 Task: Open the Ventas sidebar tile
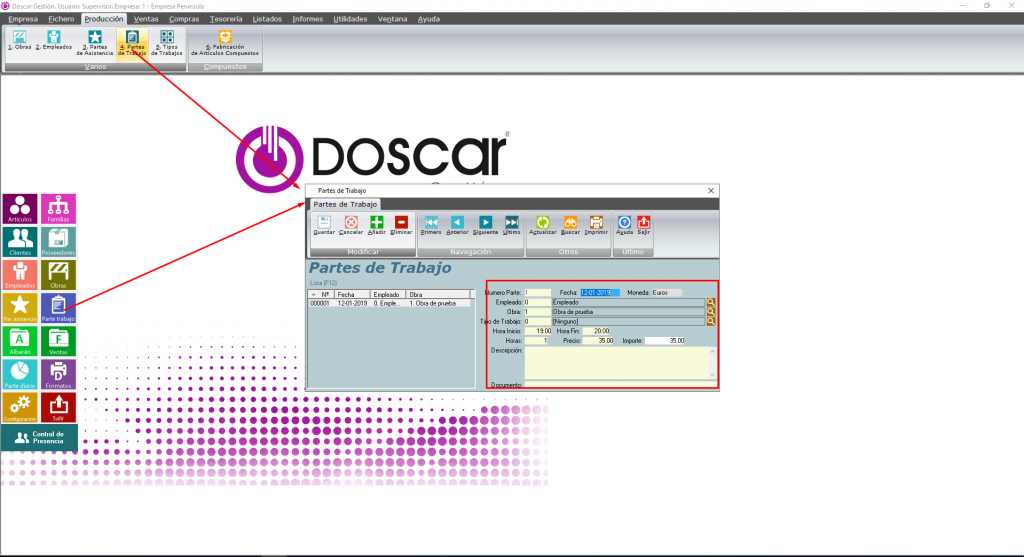(58, 342)
